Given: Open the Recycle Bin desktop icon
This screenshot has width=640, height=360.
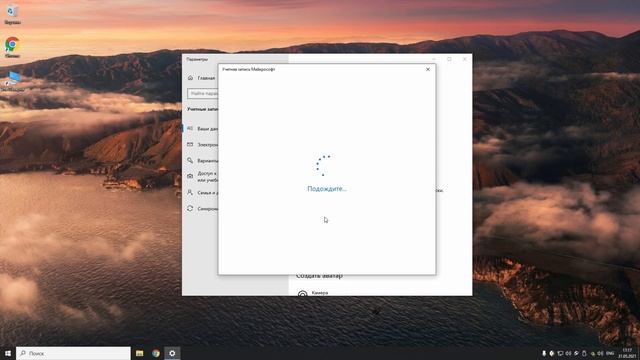Looking at the screenshot, I should pyautogui.click(x=12, y=14).
